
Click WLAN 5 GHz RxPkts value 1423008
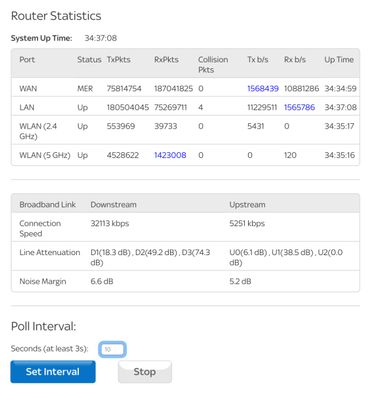click(170, 155)
